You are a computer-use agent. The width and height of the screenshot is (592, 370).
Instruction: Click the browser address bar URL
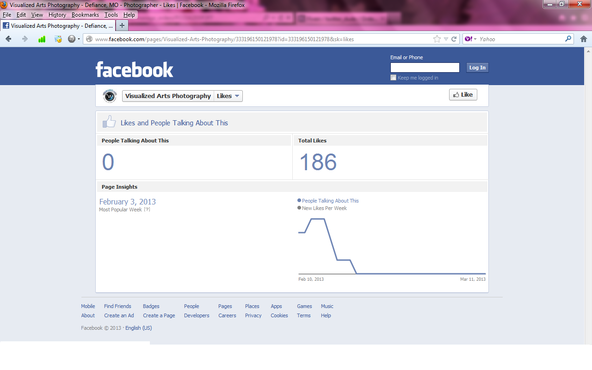coord(224,39)
